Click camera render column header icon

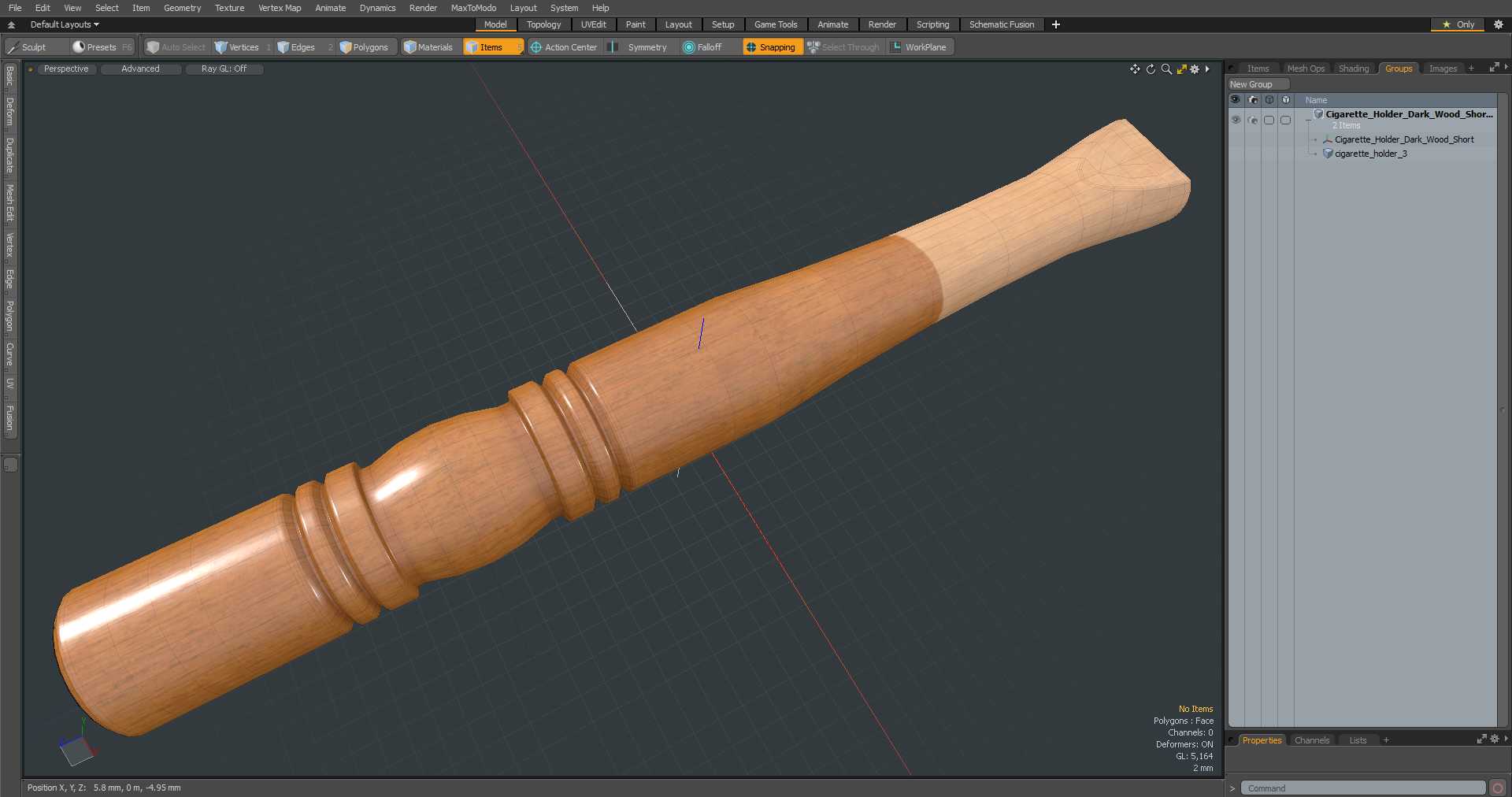tap(1253, 100)
